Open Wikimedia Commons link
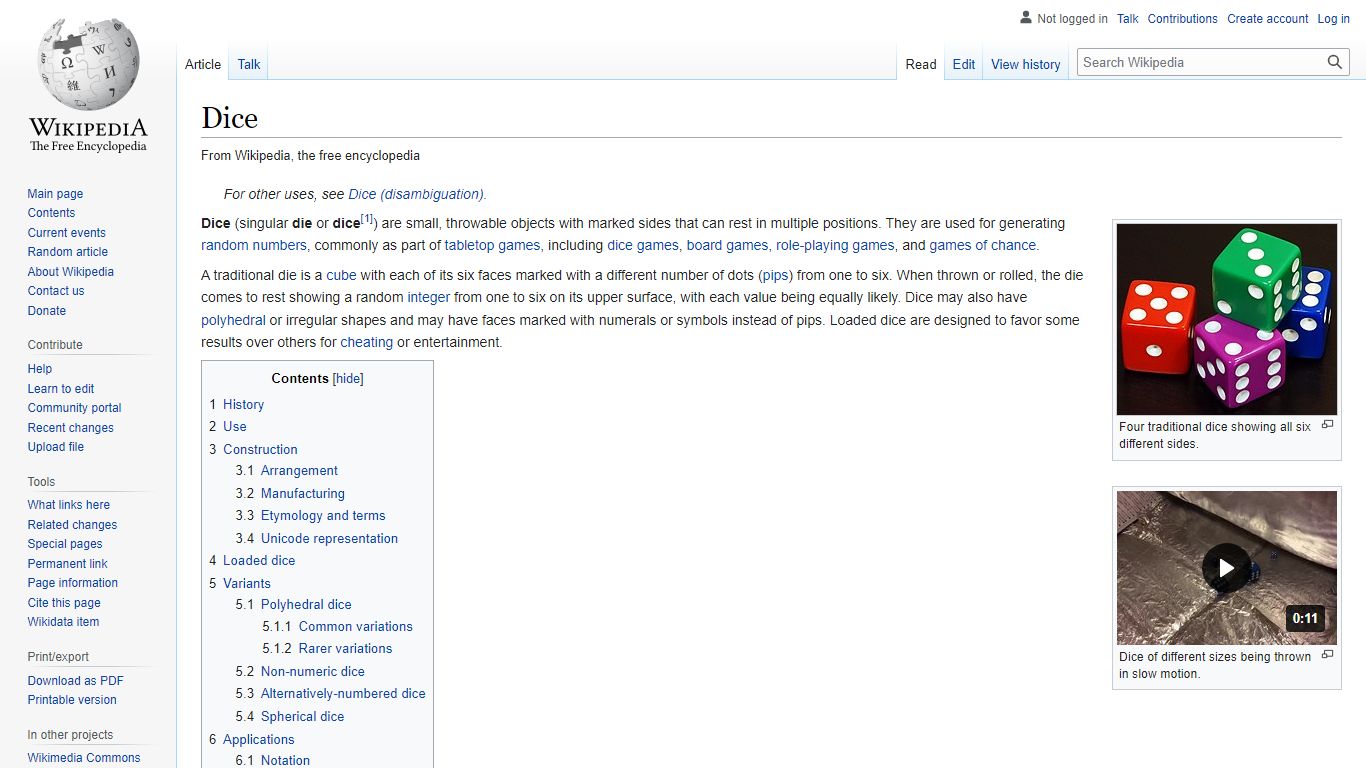 (84, 758)
